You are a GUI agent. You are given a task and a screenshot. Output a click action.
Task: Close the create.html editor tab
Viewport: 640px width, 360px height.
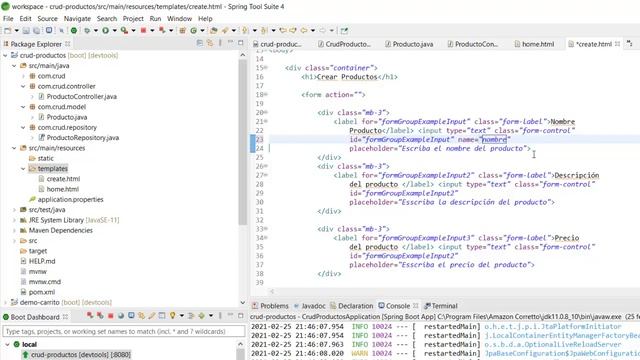[617, 44]
